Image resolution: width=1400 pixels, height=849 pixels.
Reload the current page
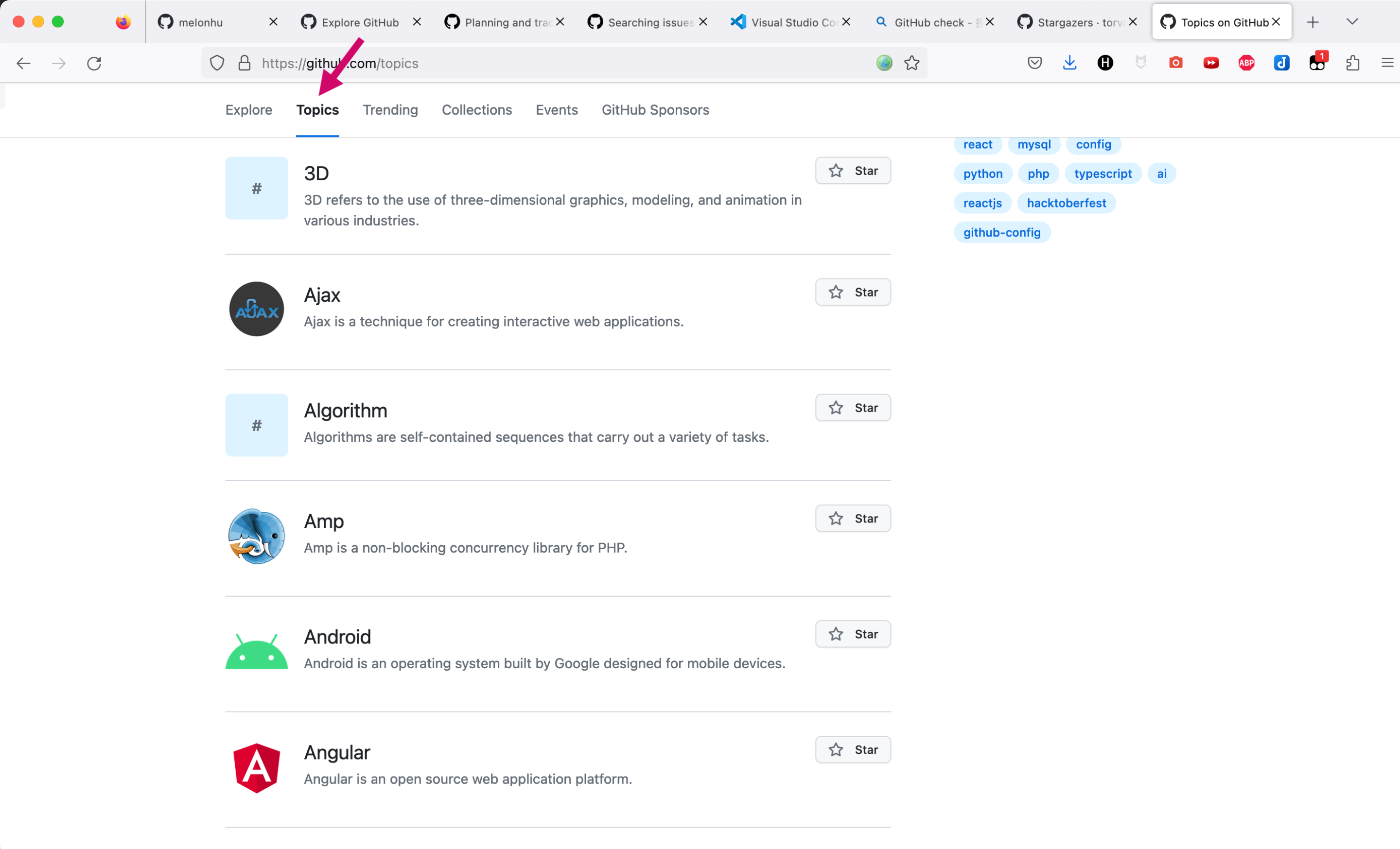[94, 63]
